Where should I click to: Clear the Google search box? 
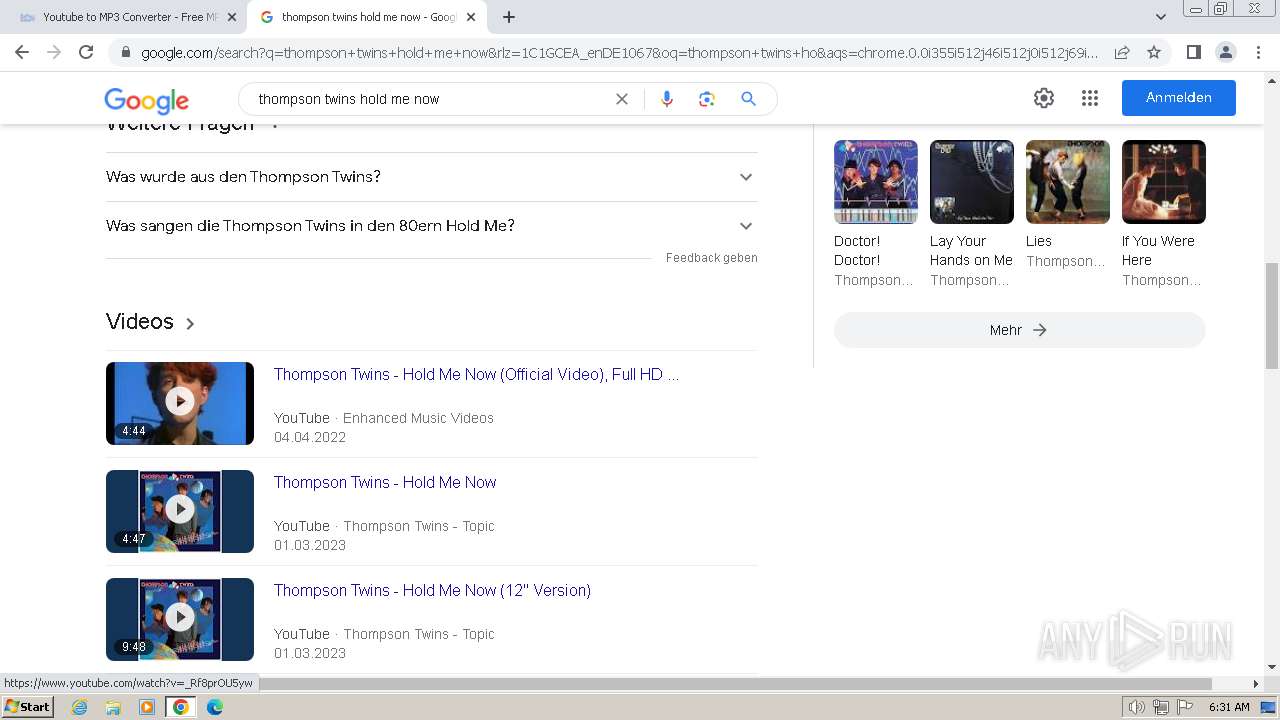tap(622, 99)
